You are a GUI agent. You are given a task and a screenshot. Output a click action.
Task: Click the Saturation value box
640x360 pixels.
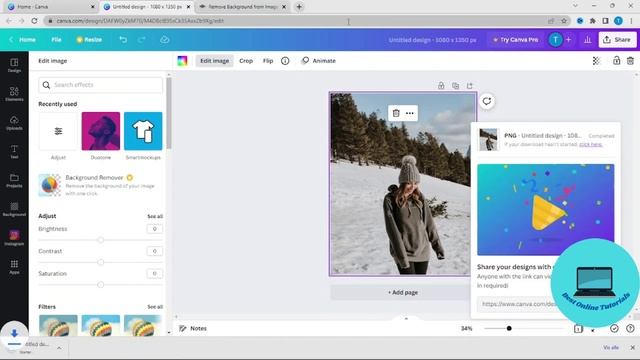[x=154, y=274]
